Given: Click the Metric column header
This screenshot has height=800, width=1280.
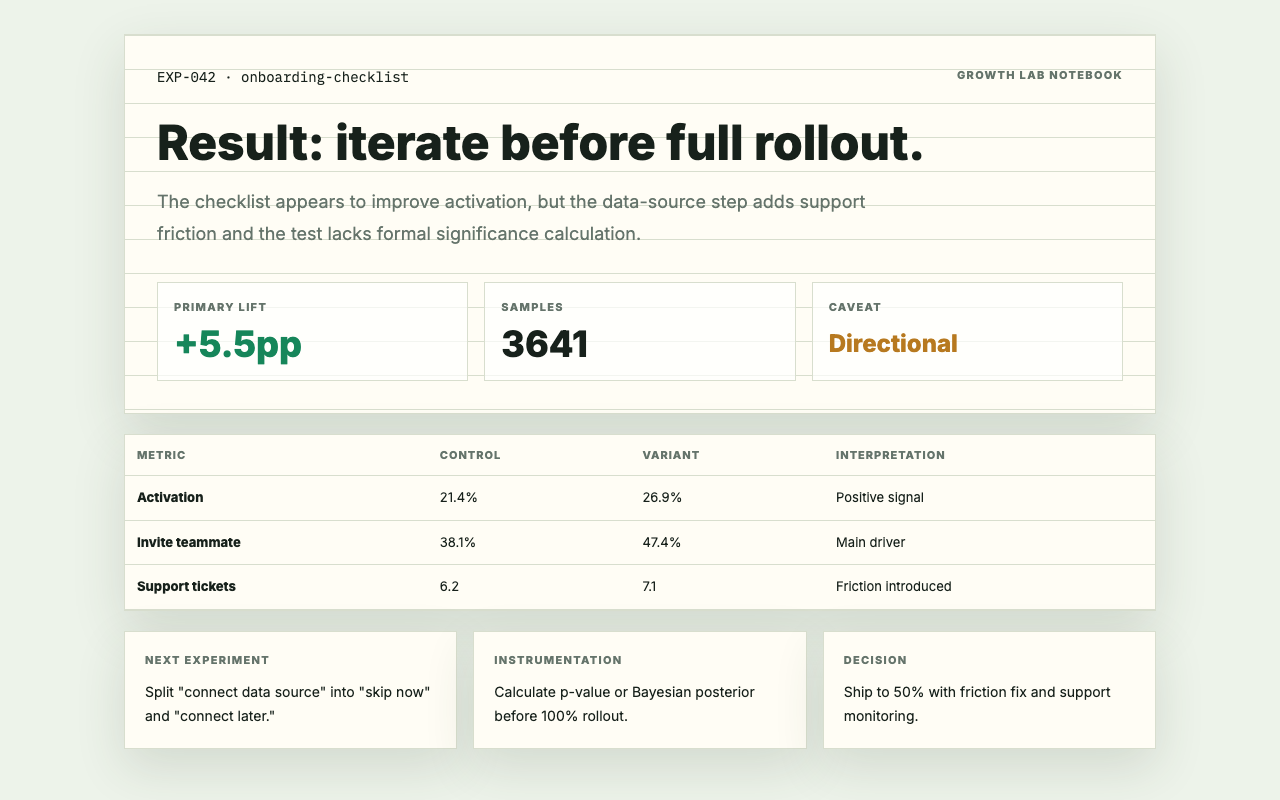Looking at the screenshot, I should [161, 455].
